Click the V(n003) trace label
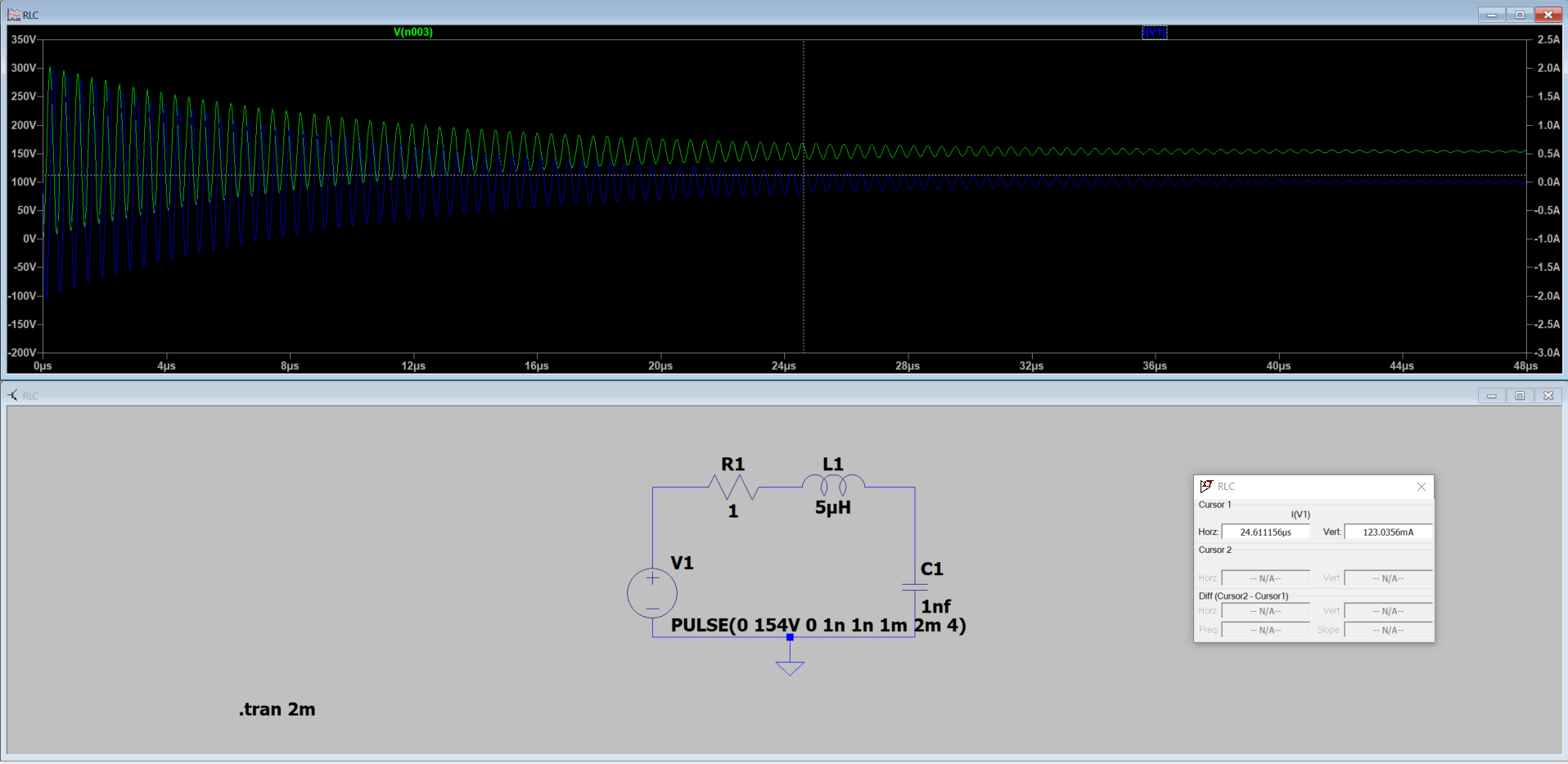The image size is (1568, 764). coord(413,32)
